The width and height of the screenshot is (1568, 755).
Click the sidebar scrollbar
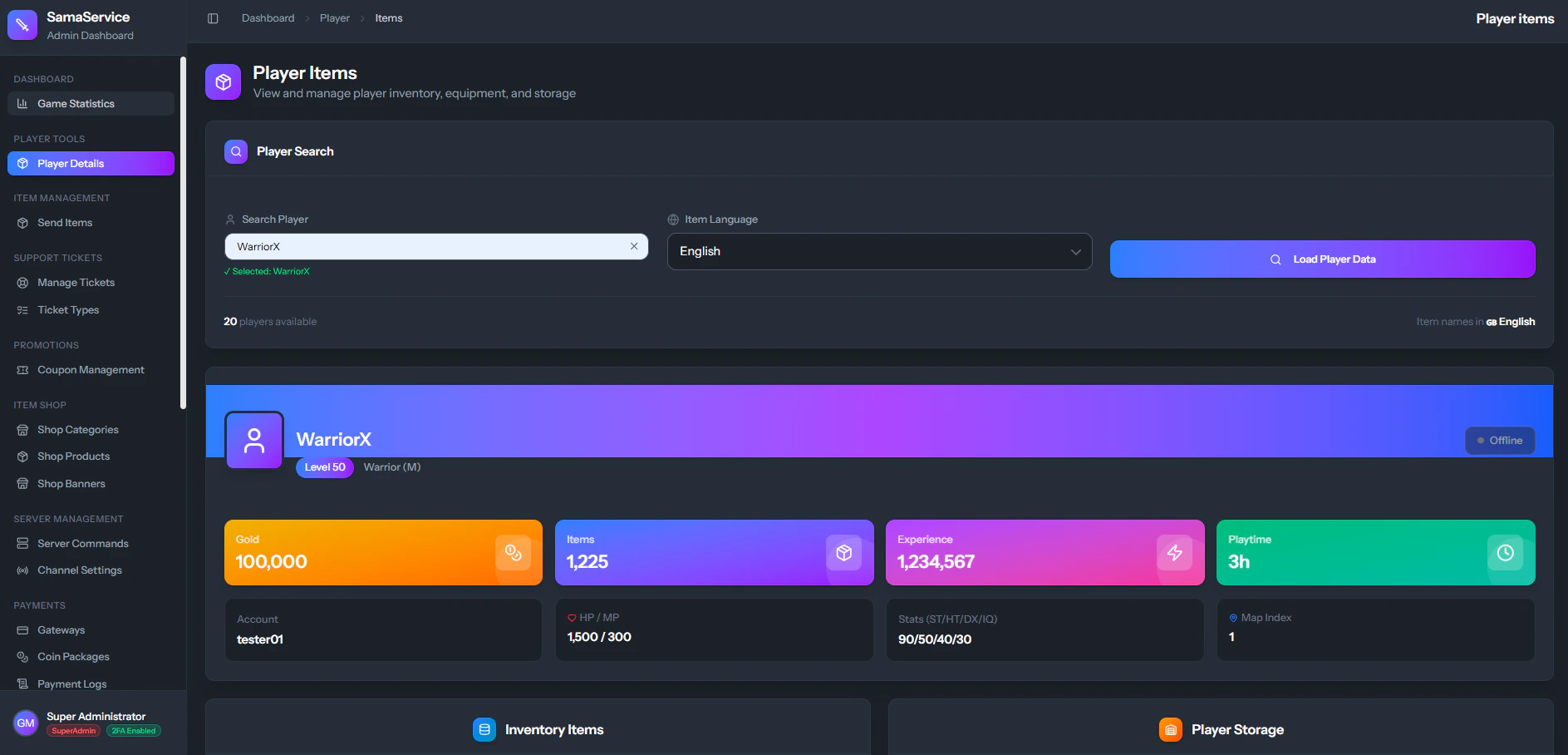tap(183, 233)
